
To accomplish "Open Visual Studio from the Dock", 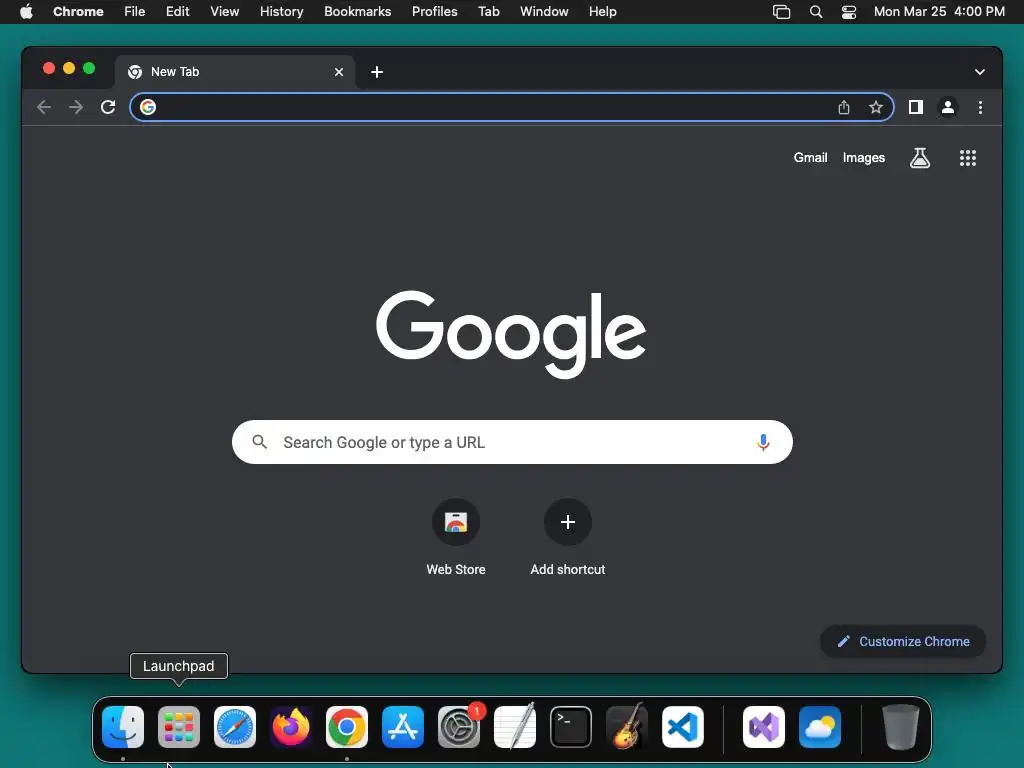I will click(x=763, y=727).
